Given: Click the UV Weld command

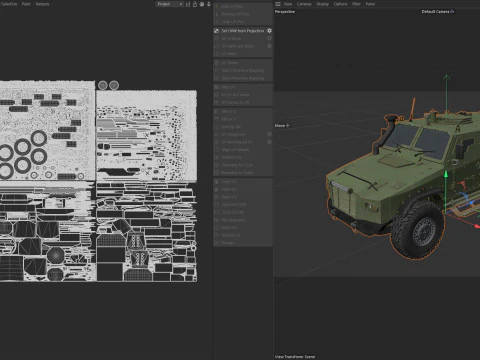Looking at the screenshot, I should [229, 54].
